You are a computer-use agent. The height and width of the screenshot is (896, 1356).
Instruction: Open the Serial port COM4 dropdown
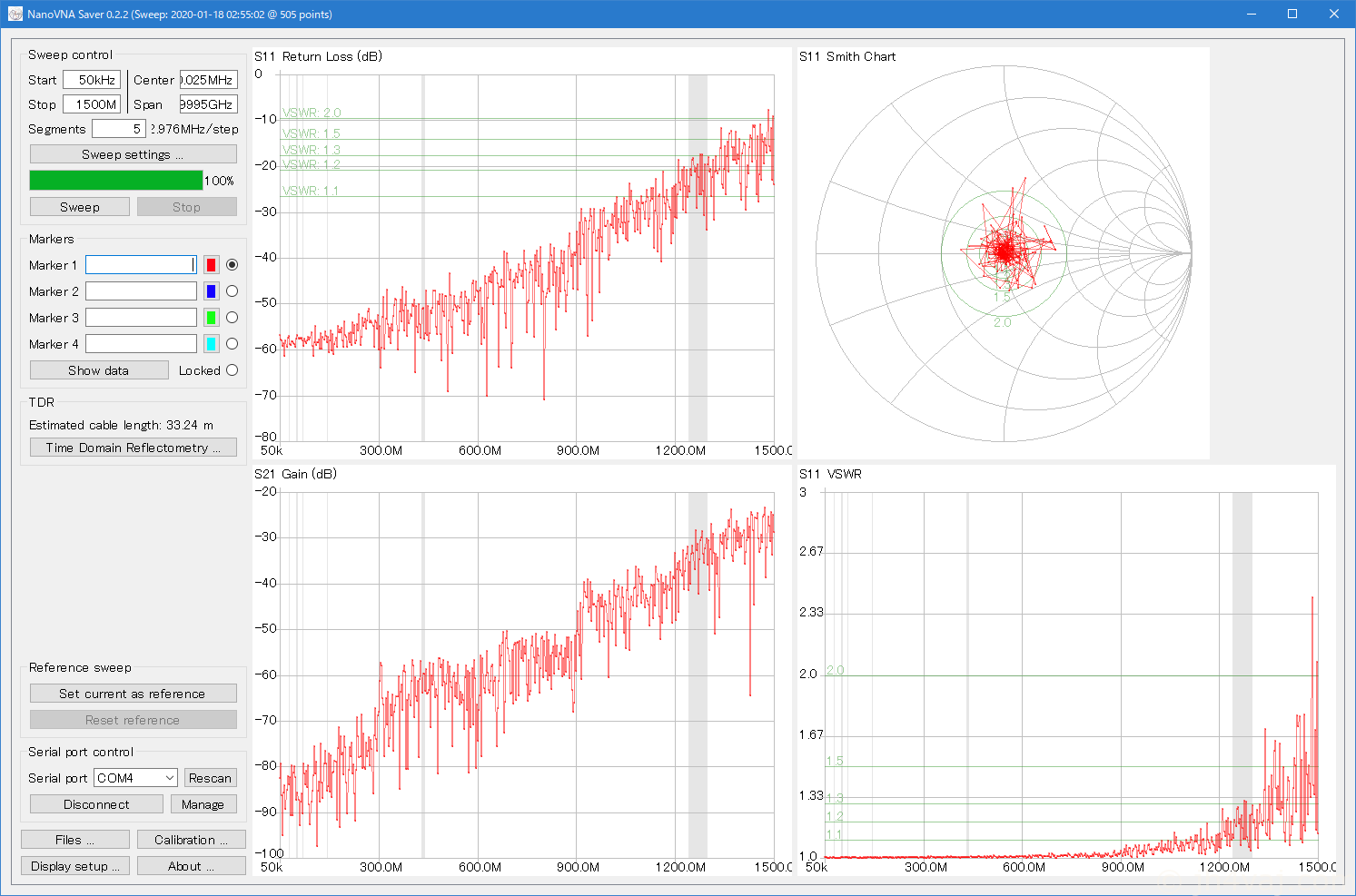click(x=135, y=778)
